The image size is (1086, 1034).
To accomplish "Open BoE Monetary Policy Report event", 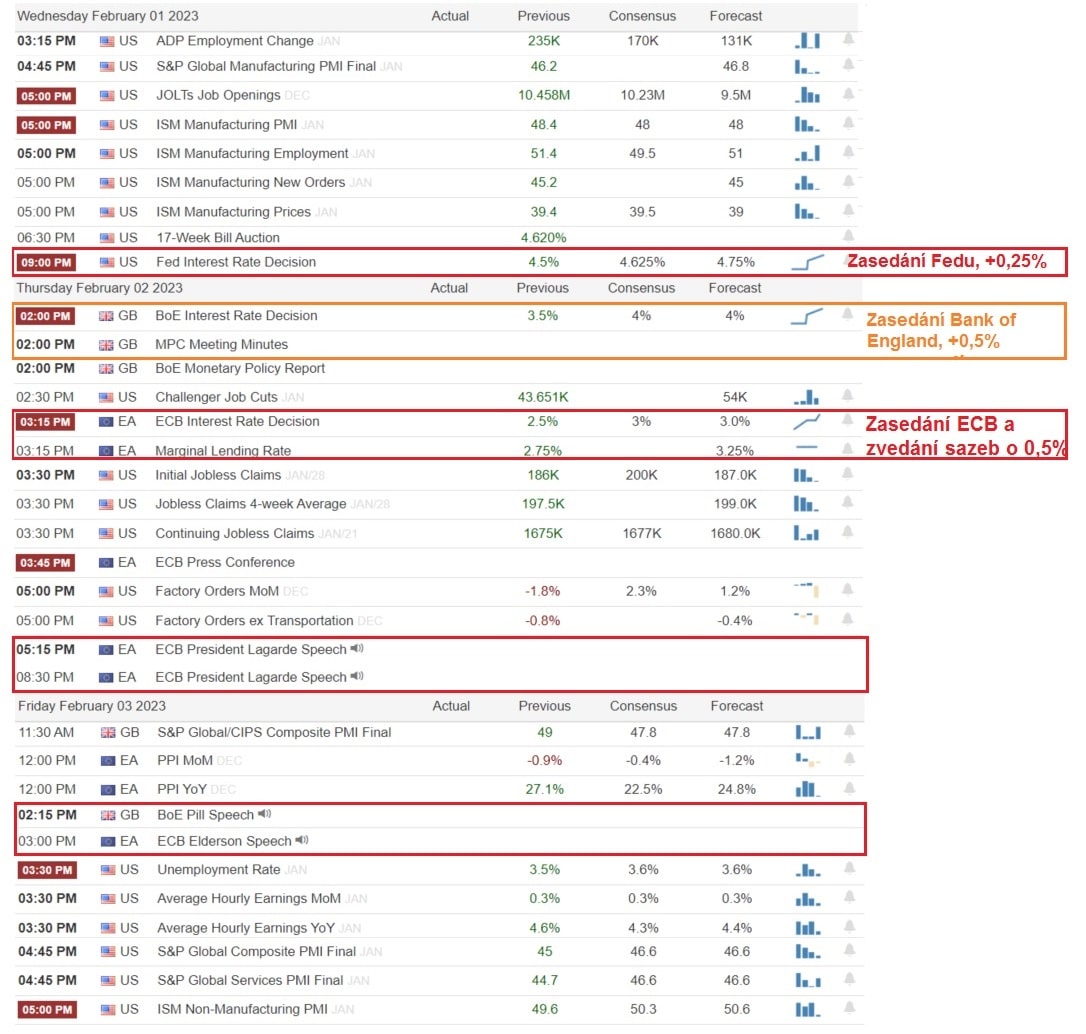I will 240,368.
